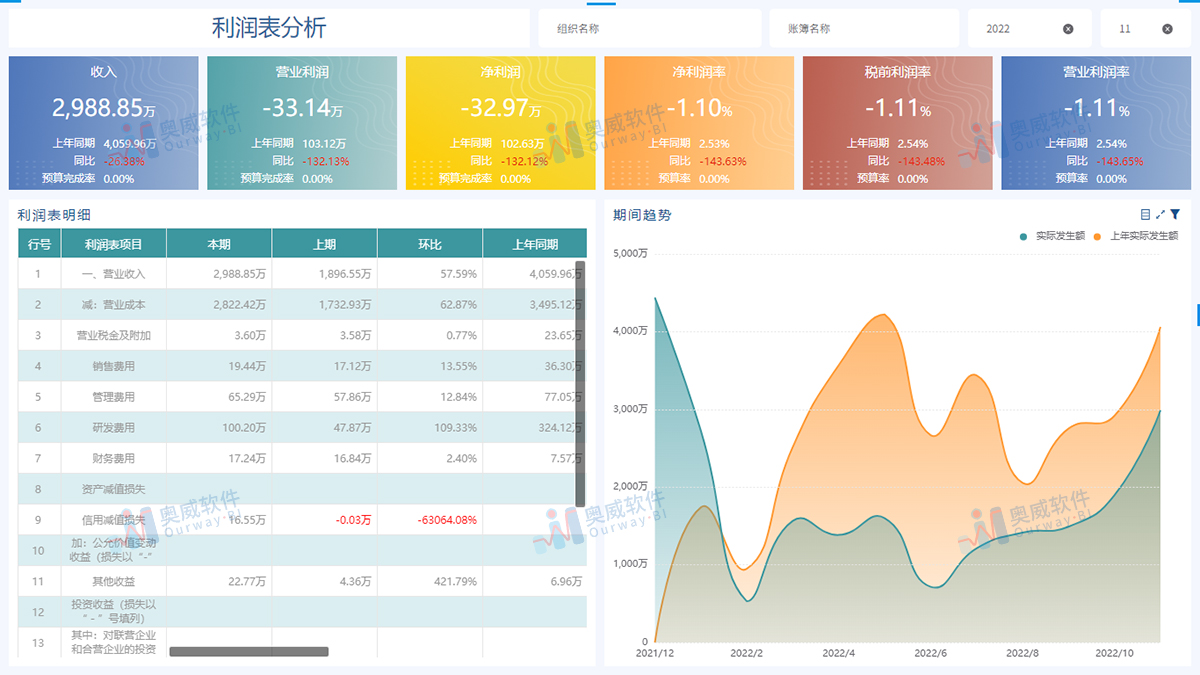Open the 账簿名称 selector
Viewport: 1200px width, 675px height.
[863, 28]
